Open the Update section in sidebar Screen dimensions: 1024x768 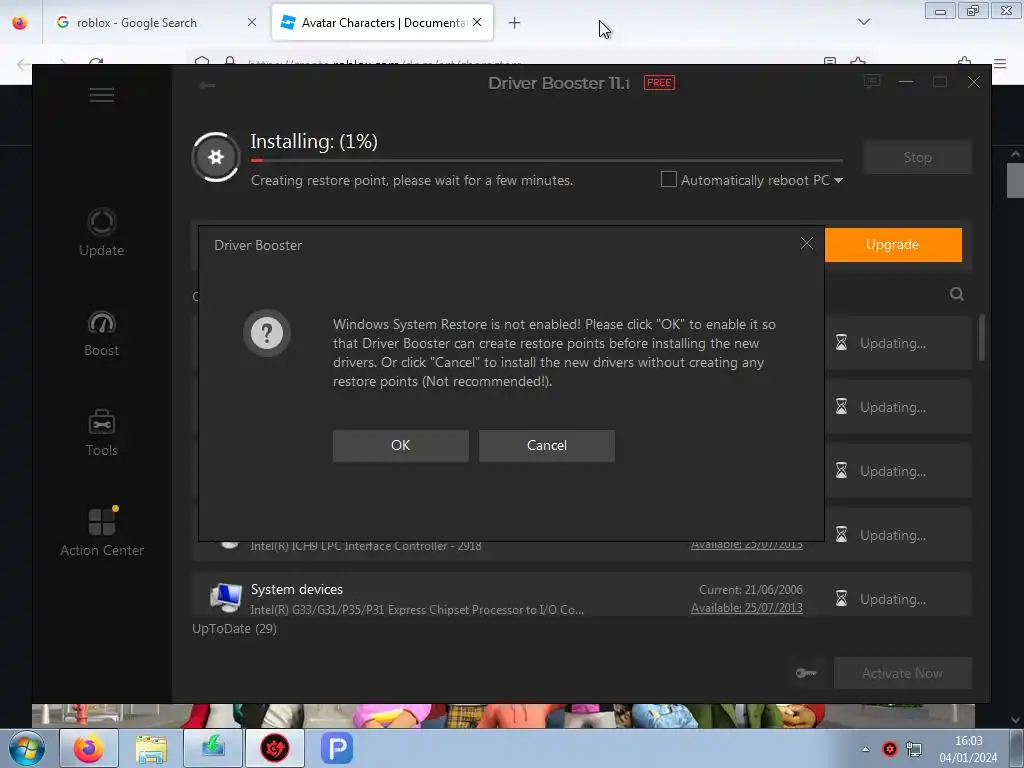101,232
